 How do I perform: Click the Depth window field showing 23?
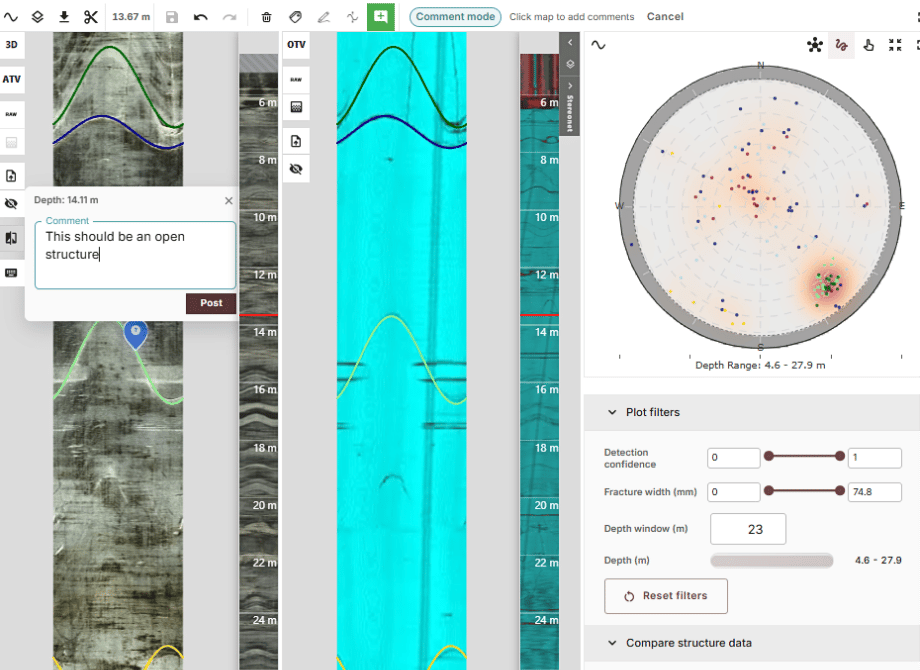click(748, 529)
